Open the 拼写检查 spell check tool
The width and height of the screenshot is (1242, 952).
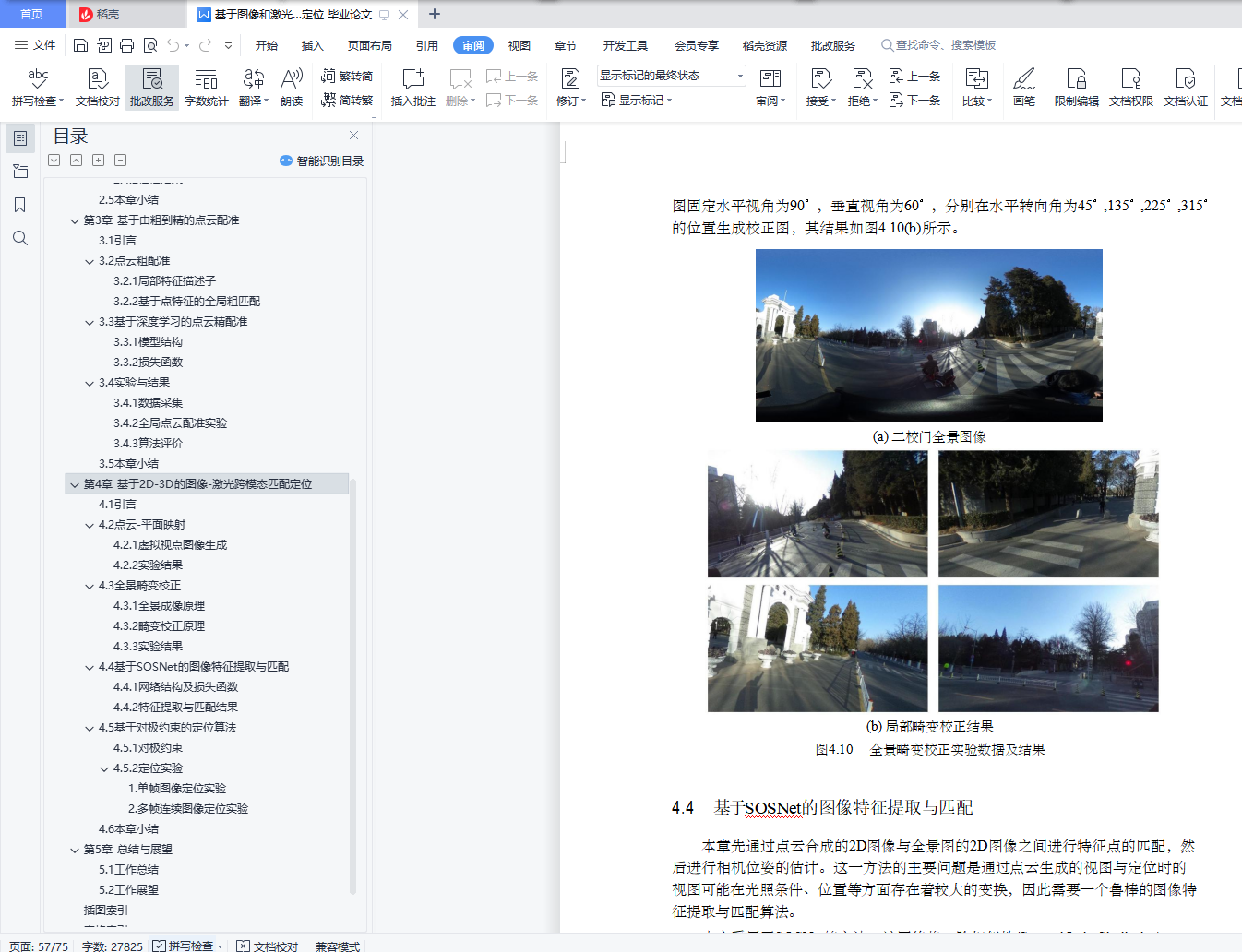38,88
